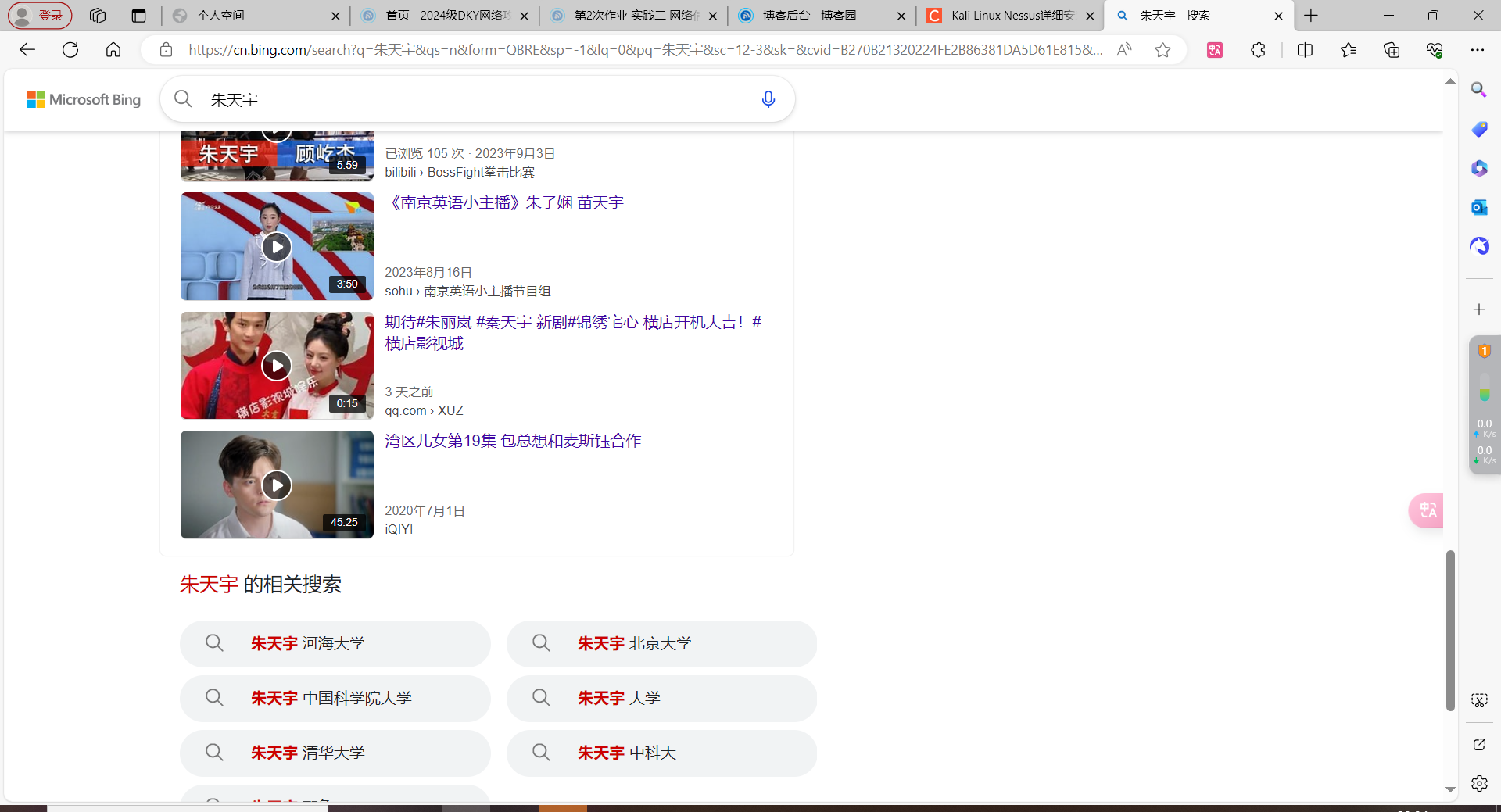
Task: Click the page vertical scrollbar thumb
Action: (x=1450, y=630)
